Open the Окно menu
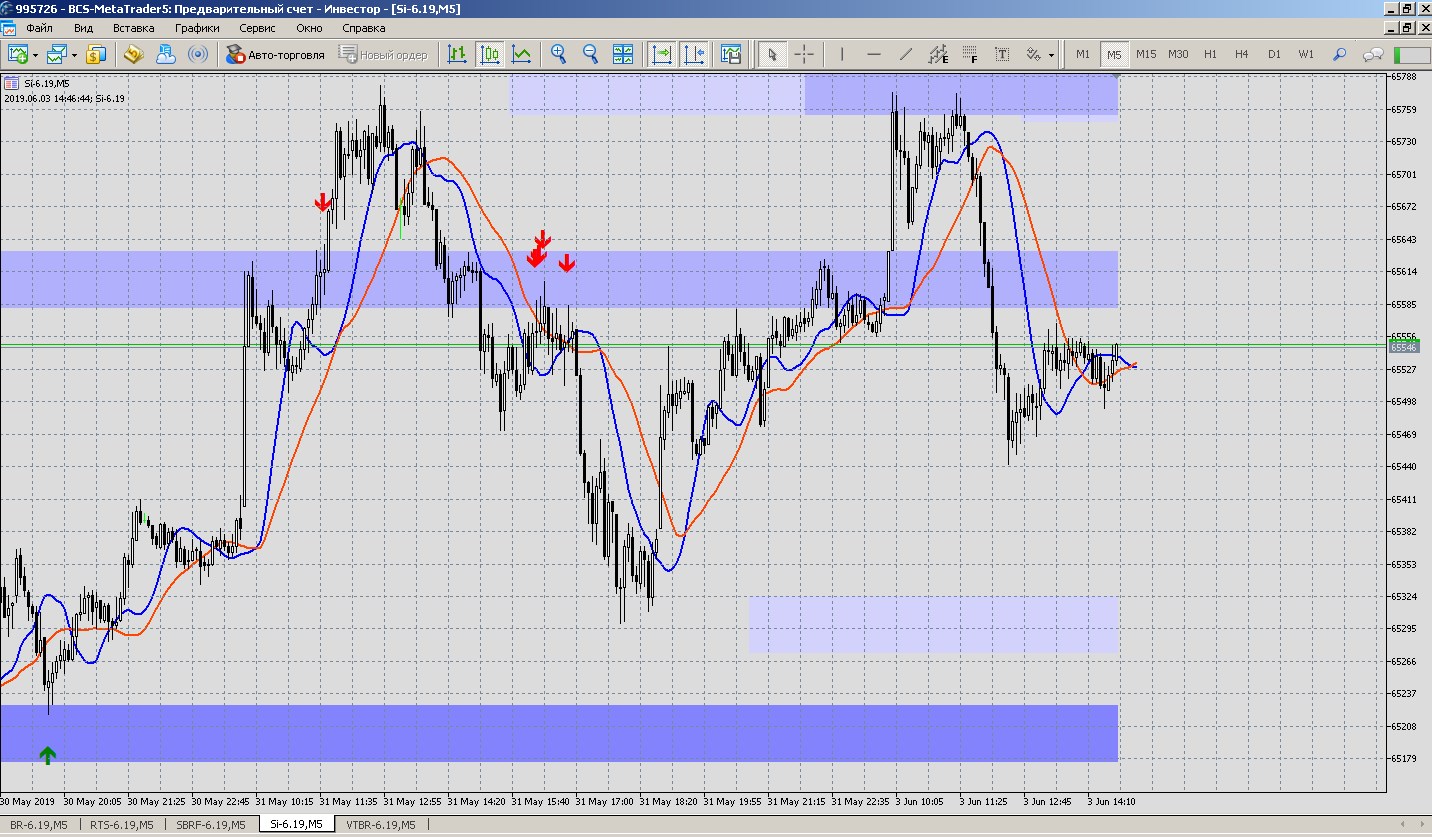Viewport: 1432px width, 837px height. tap(309, 28)
